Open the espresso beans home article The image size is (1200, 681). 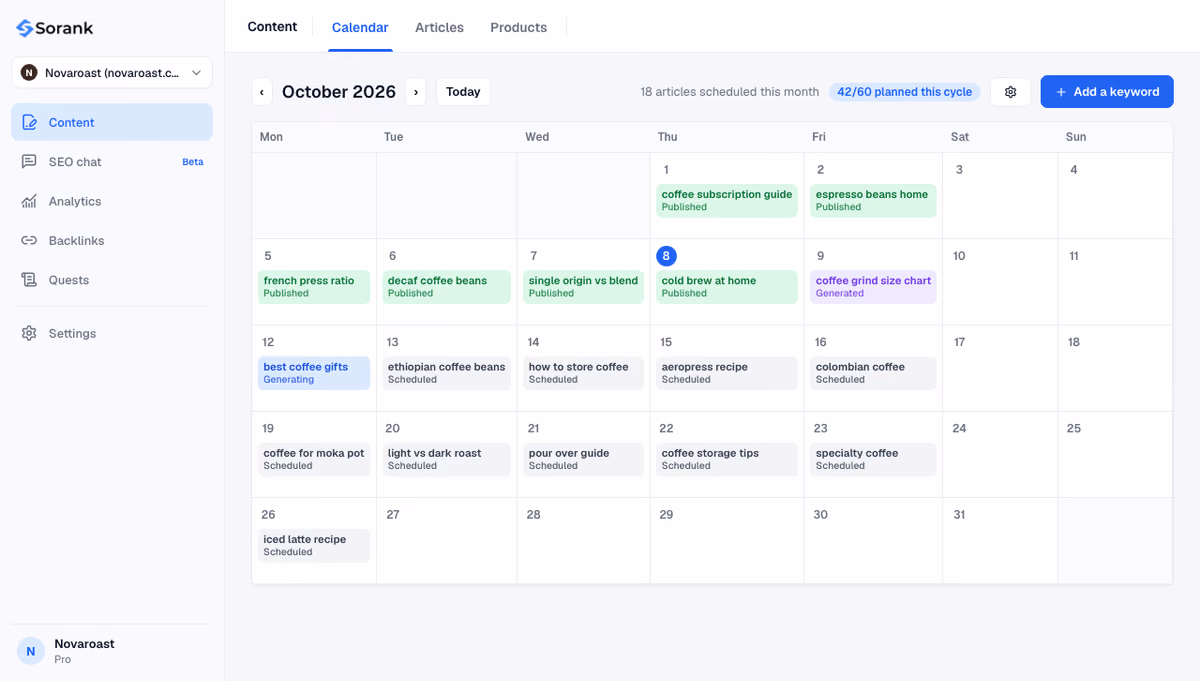tap(873, 201)
